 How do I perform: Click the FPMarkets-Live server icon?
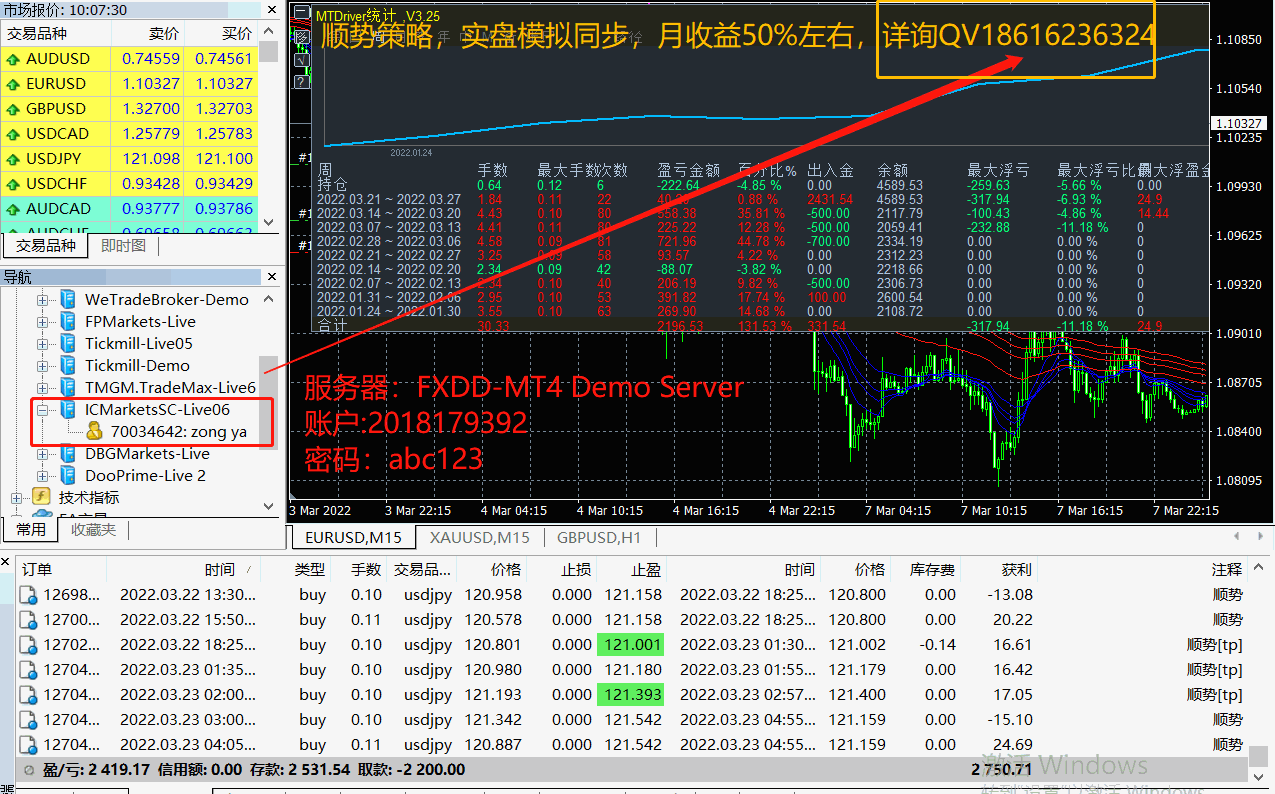(x=68, y=322)
